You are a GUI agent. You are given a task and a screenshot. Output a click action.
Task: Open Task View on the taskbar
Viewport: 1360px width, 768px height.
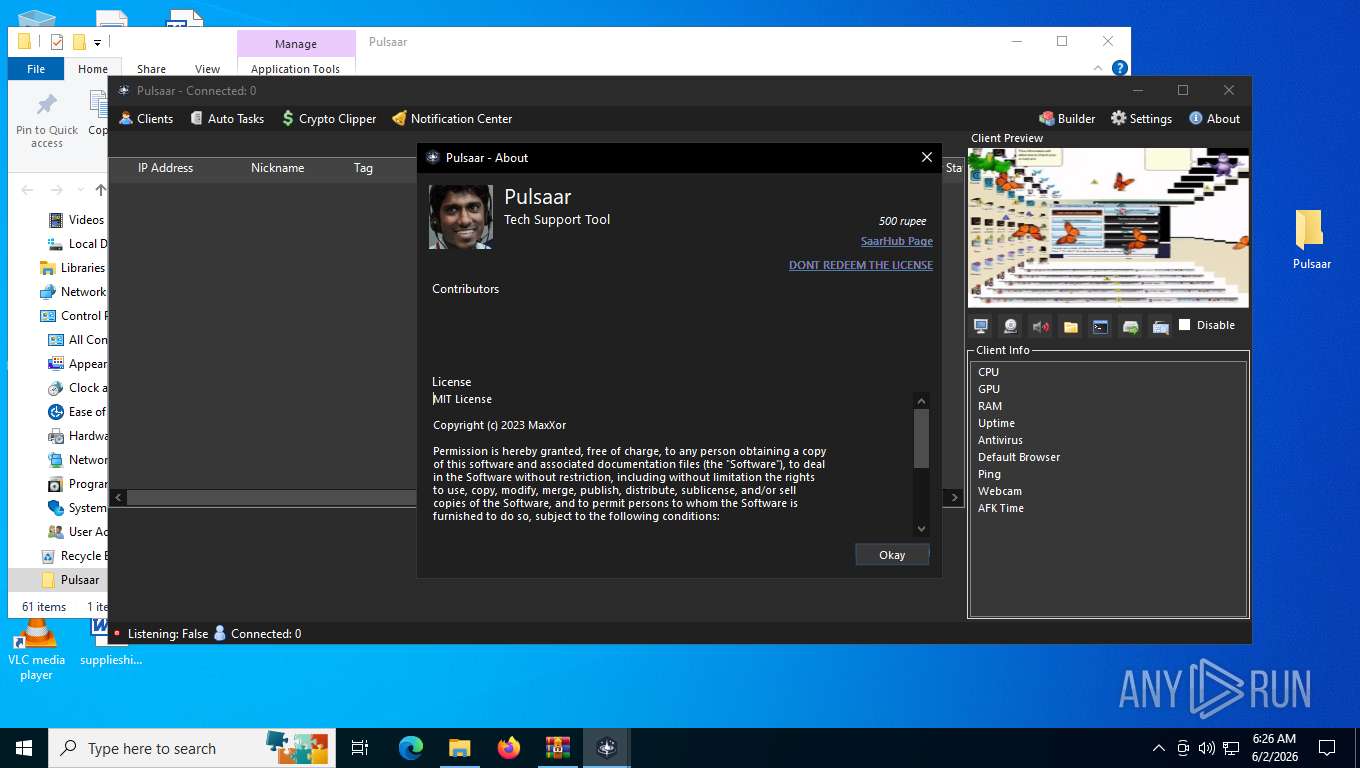(360, 748)
